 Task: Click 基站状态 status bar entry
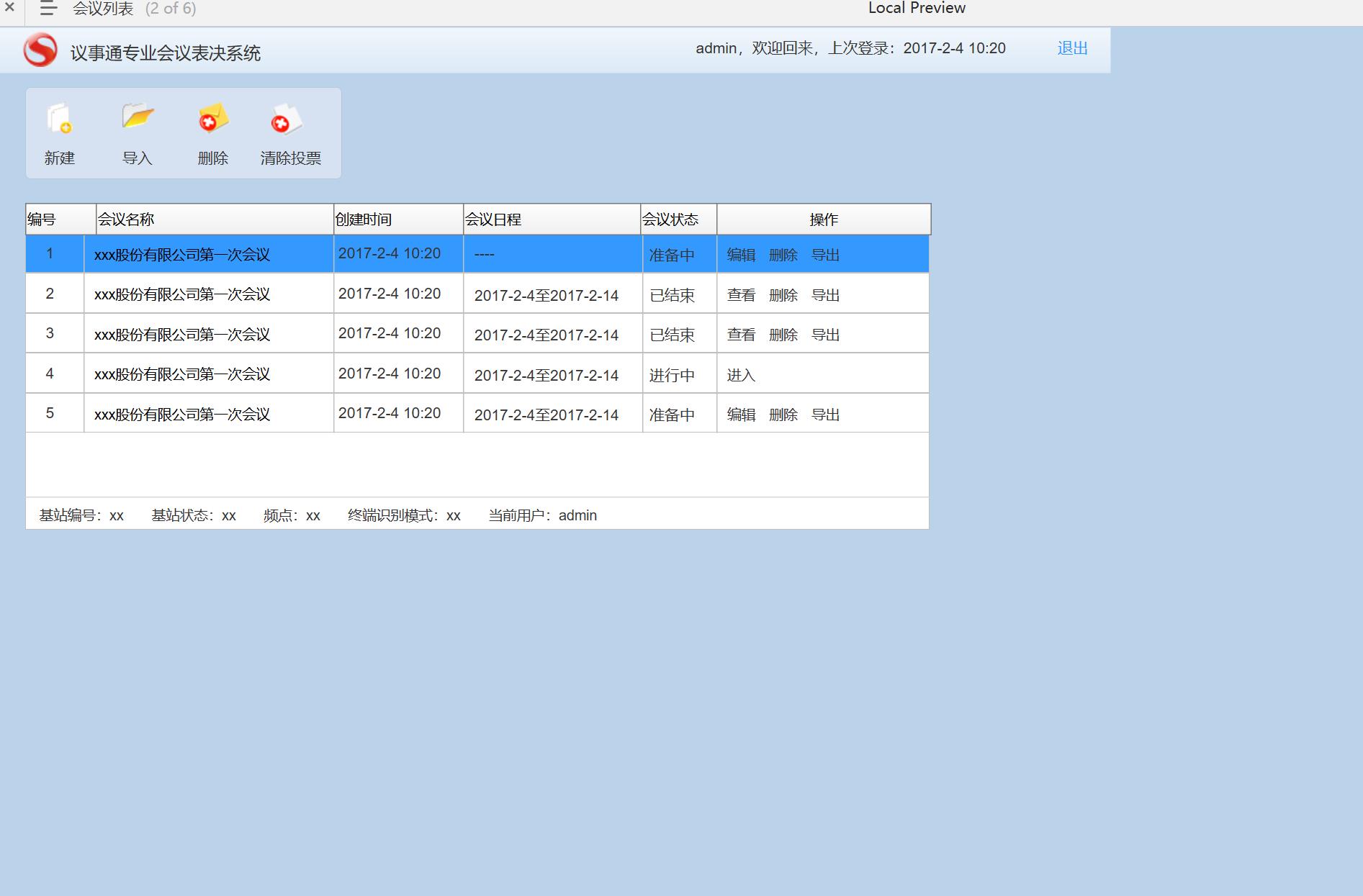point(194,515)
